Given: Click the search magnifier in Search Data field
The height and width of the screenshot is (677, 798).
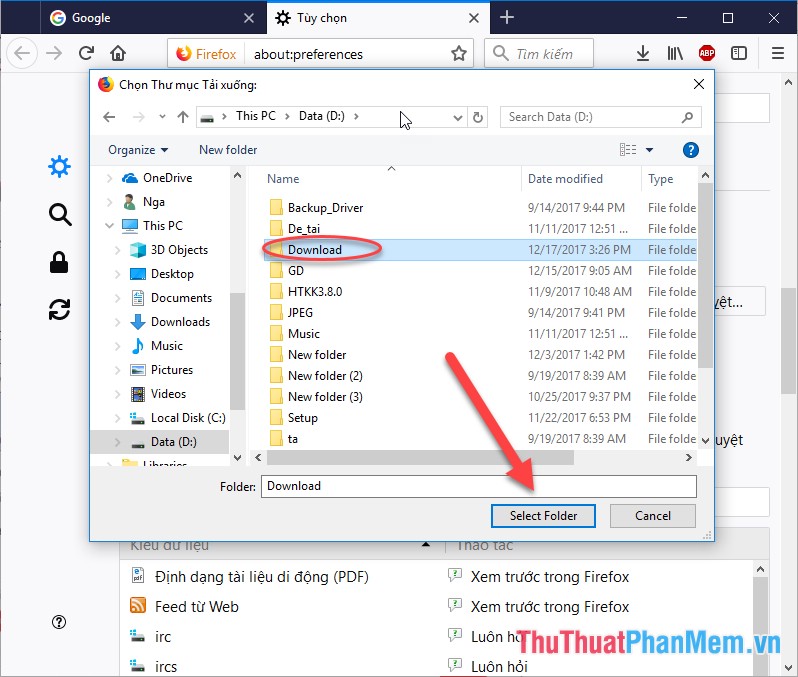Looking at the screenshot, I should pos(687,117).
